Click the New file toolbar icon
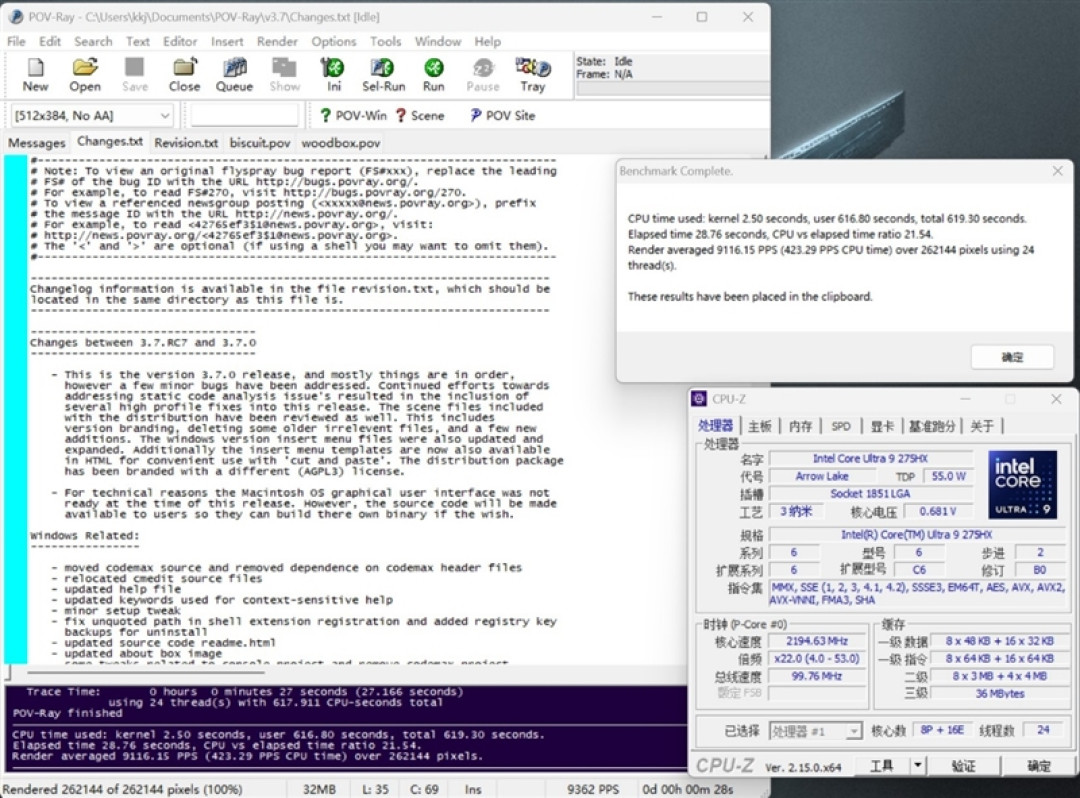Screen dimensions: 1080x798 [35, 74]
